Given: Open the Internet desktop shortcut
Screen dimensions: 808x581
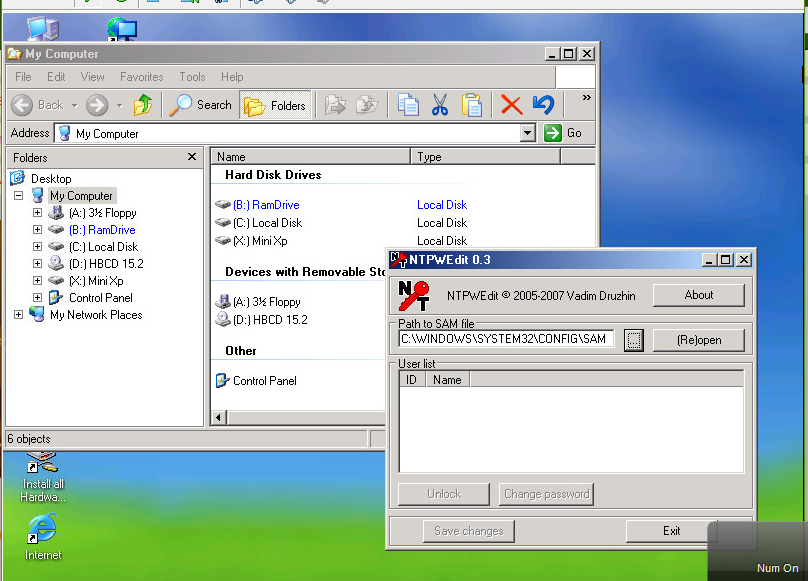Looking at the screenshot, I should point(42,528).
